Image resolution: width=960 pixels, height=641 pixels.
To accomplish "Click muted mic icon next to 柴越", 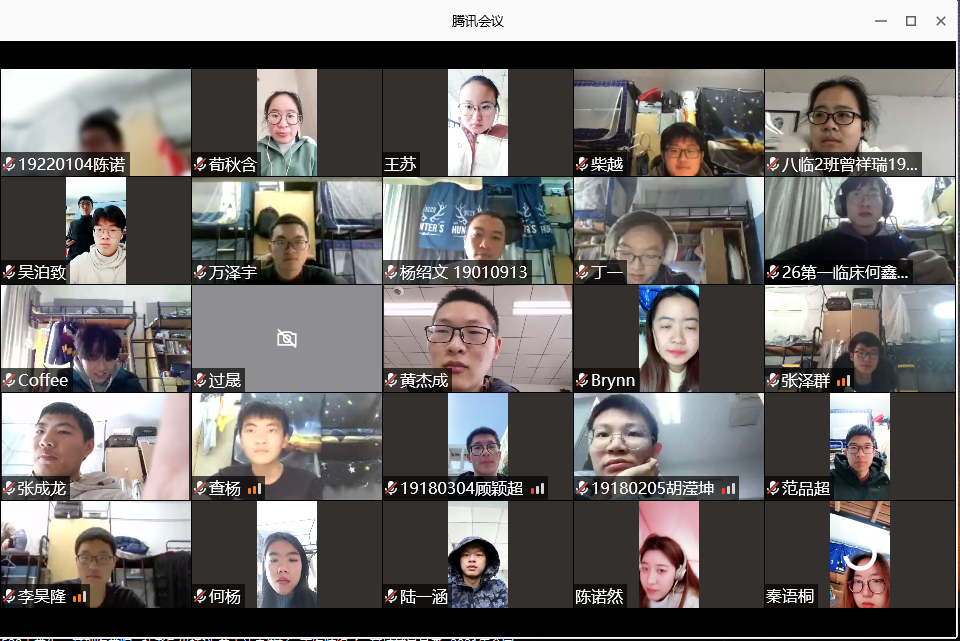I will click(582, 164).
